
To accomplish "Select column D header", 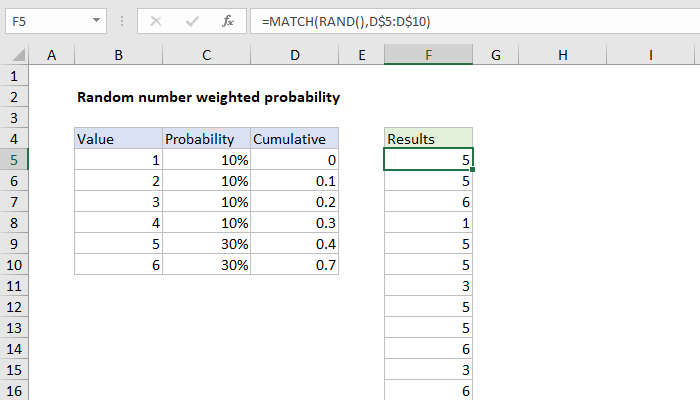I will coord(294,54).
